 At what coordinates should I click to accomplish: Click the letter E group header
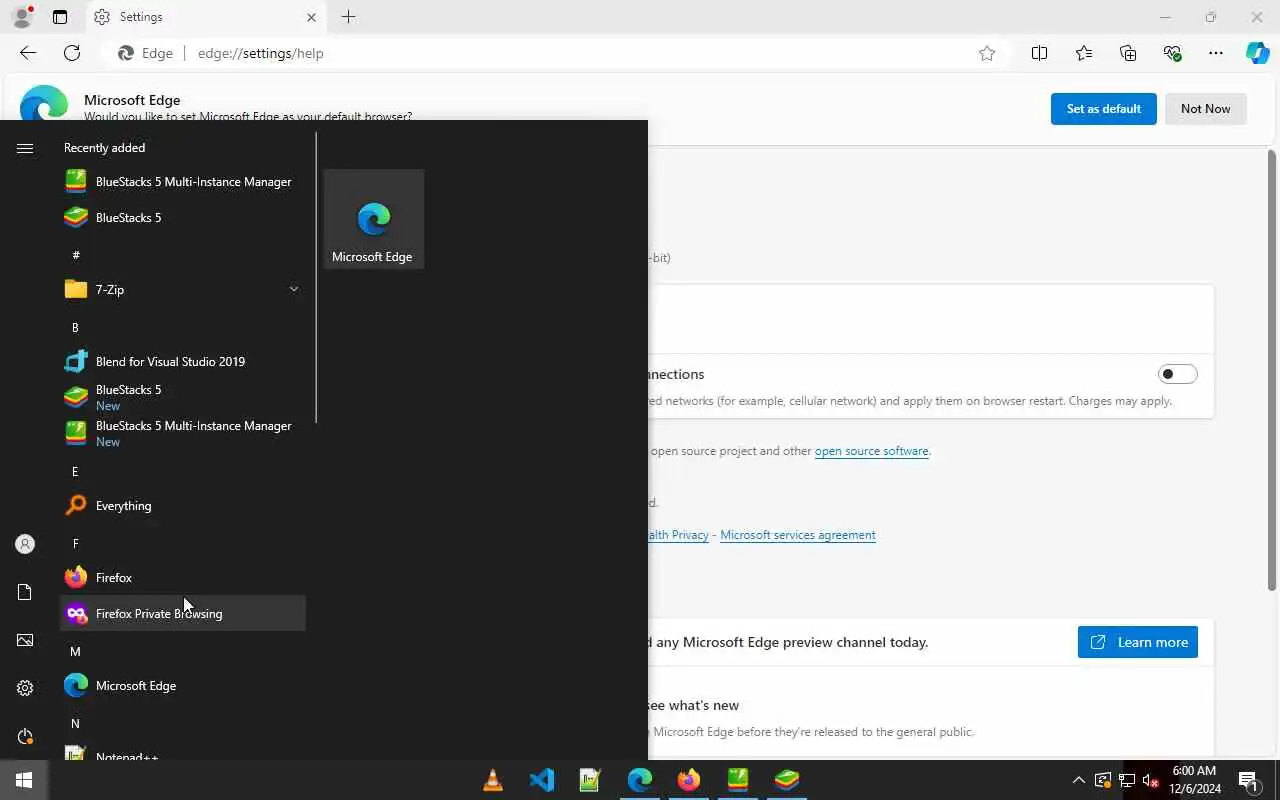pyautogui.click(x=75, y=471)
